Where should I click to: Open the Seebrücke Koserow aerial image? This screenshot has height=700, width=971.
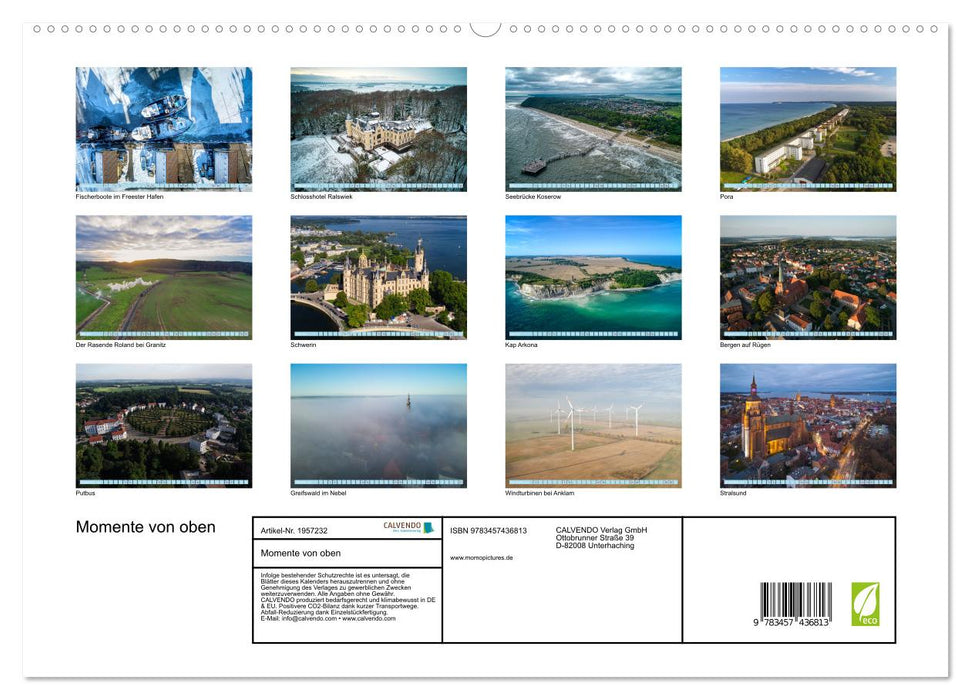click(592, 129)
